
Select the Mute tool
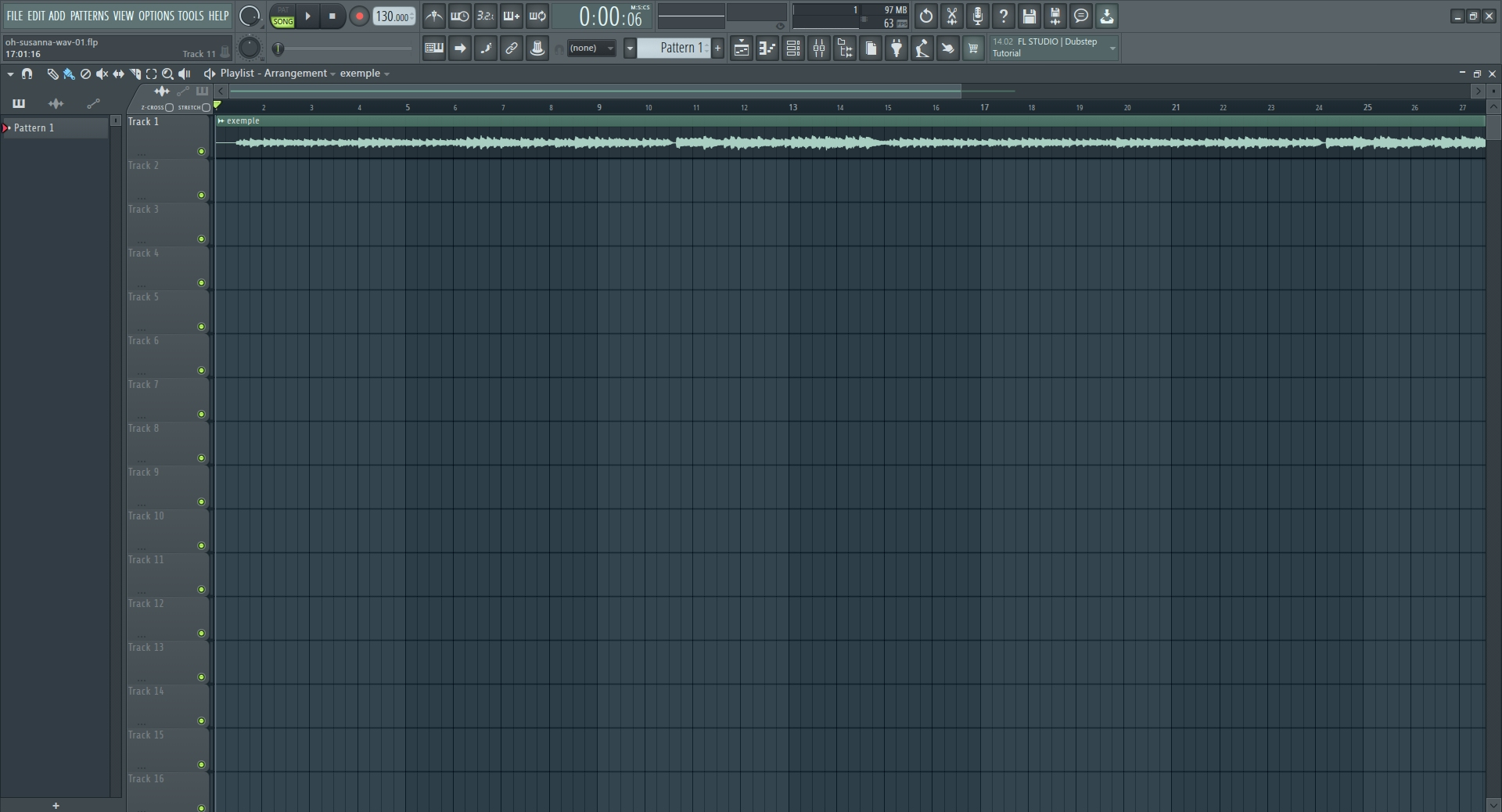(102, 74)
